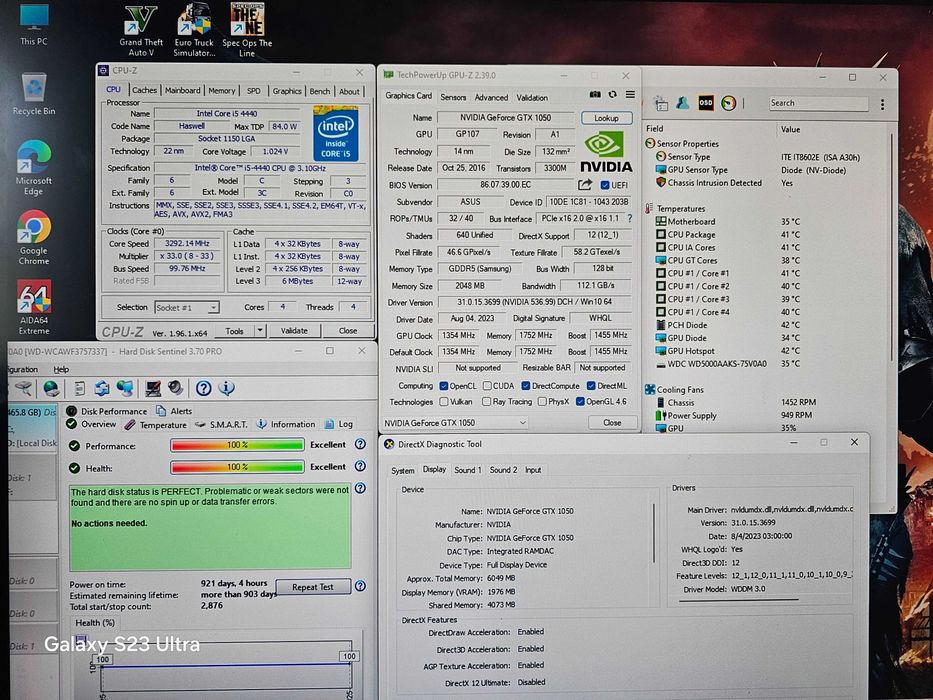Image resolution: width=933 pixels, height=700 pixels.
Task: Toggle the PhysX checkbox in GPU-Z
Action: pyautogui.click(x=541, y=402)
